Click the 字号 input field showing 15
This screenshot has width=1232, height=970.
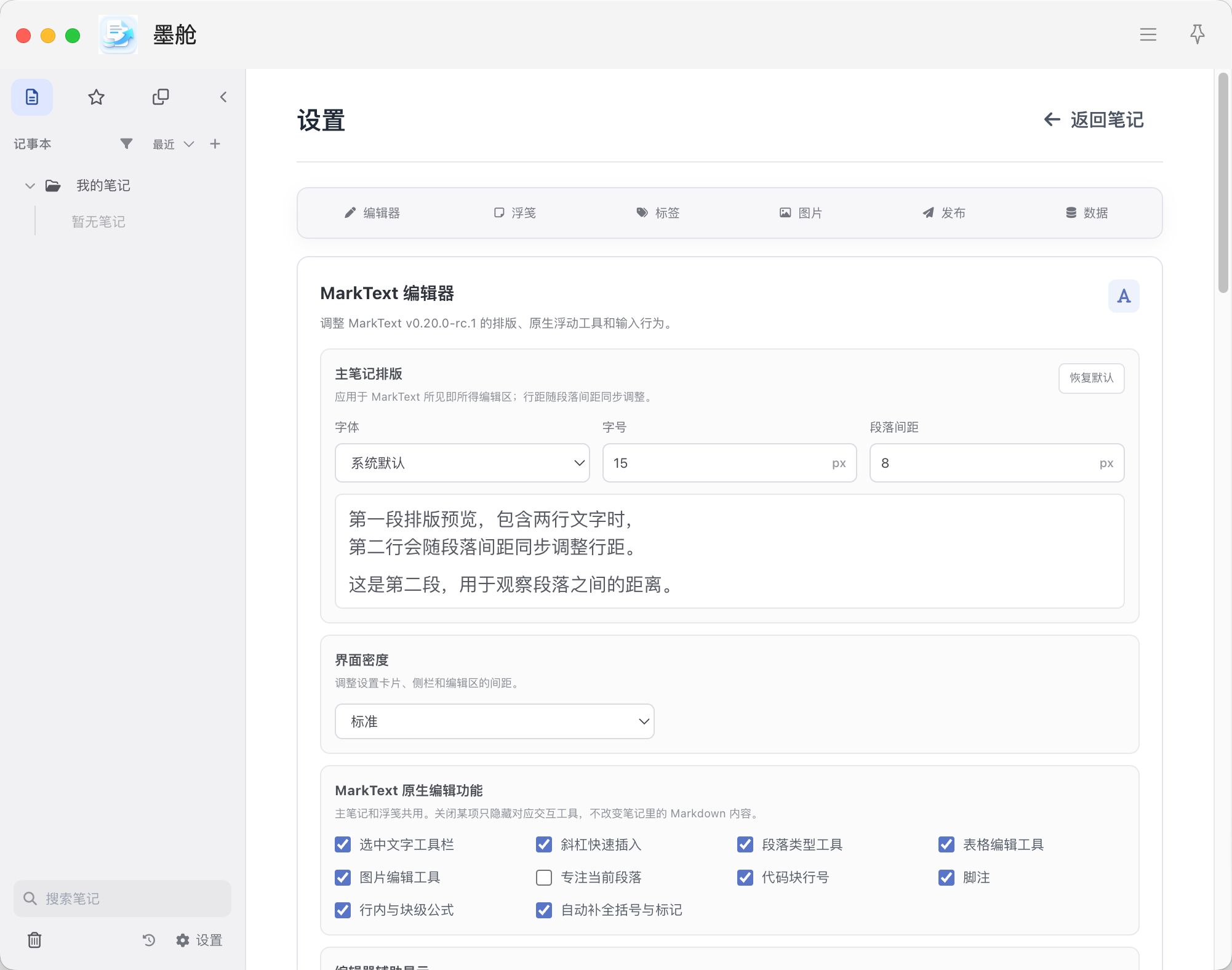click(730, 463)
